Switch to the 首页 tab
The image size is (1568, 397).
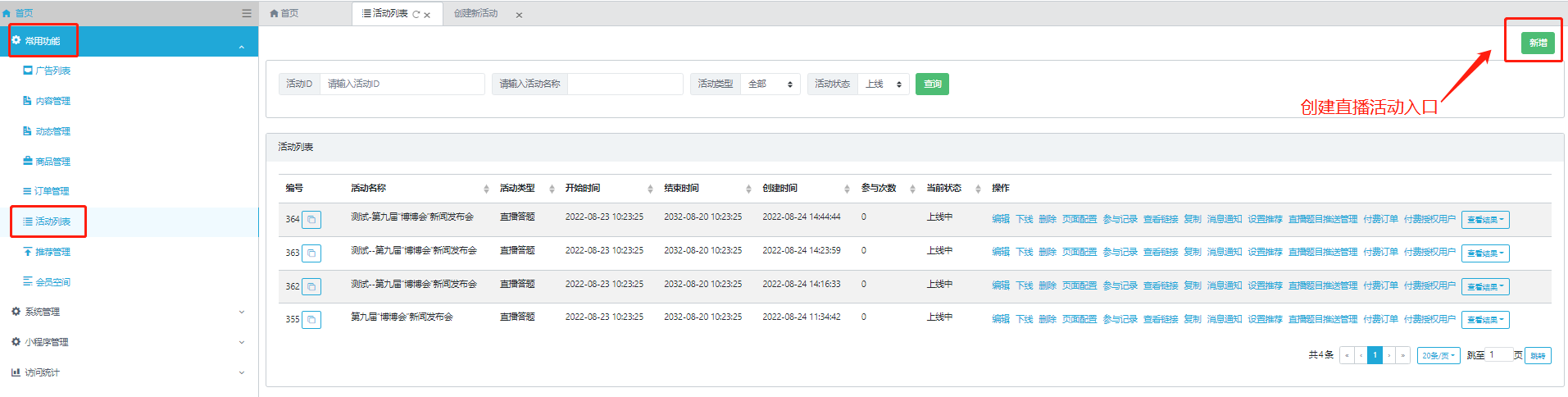coord(285,14)
